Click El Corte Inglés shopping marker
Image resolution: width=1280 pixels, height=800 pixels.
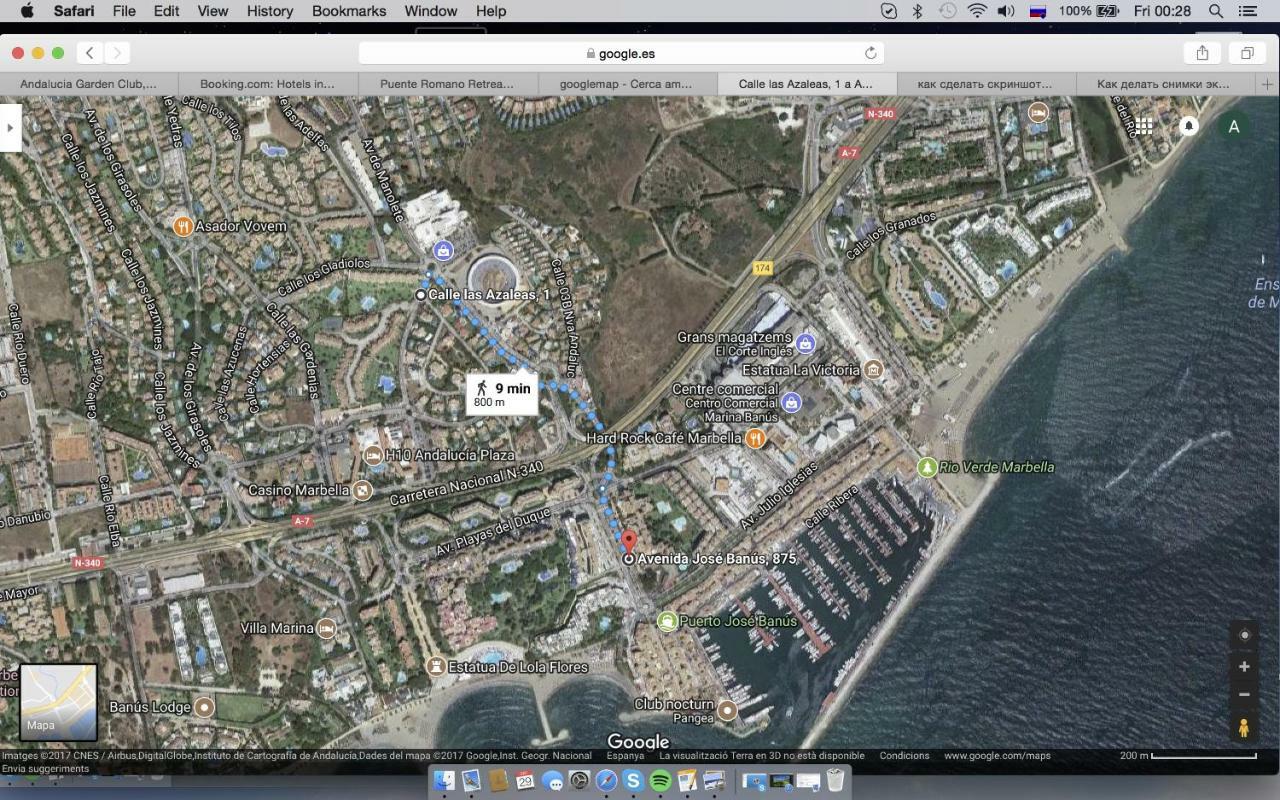(x=806, y=344)
